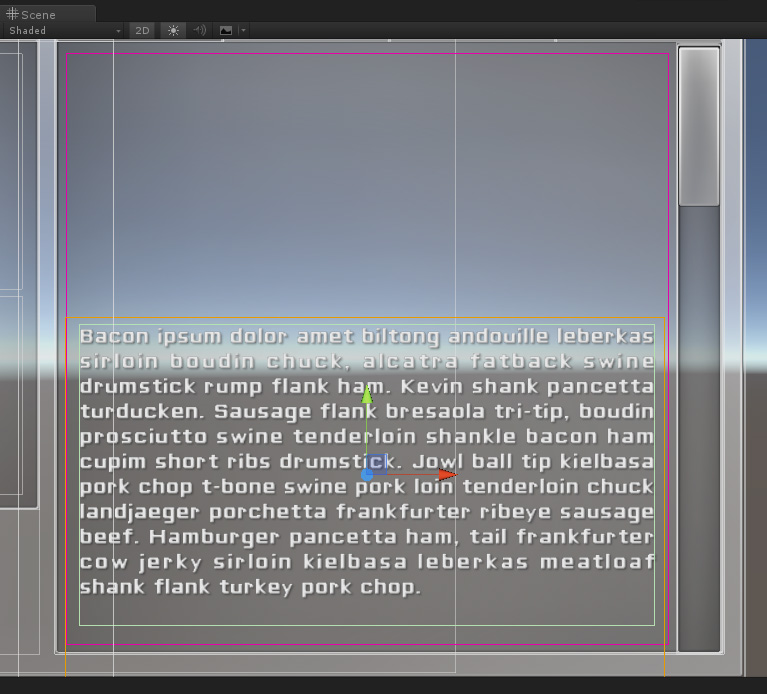Grab the red X-axis gizmo arrow
767x694 pixels.
[x=446, y=475]
